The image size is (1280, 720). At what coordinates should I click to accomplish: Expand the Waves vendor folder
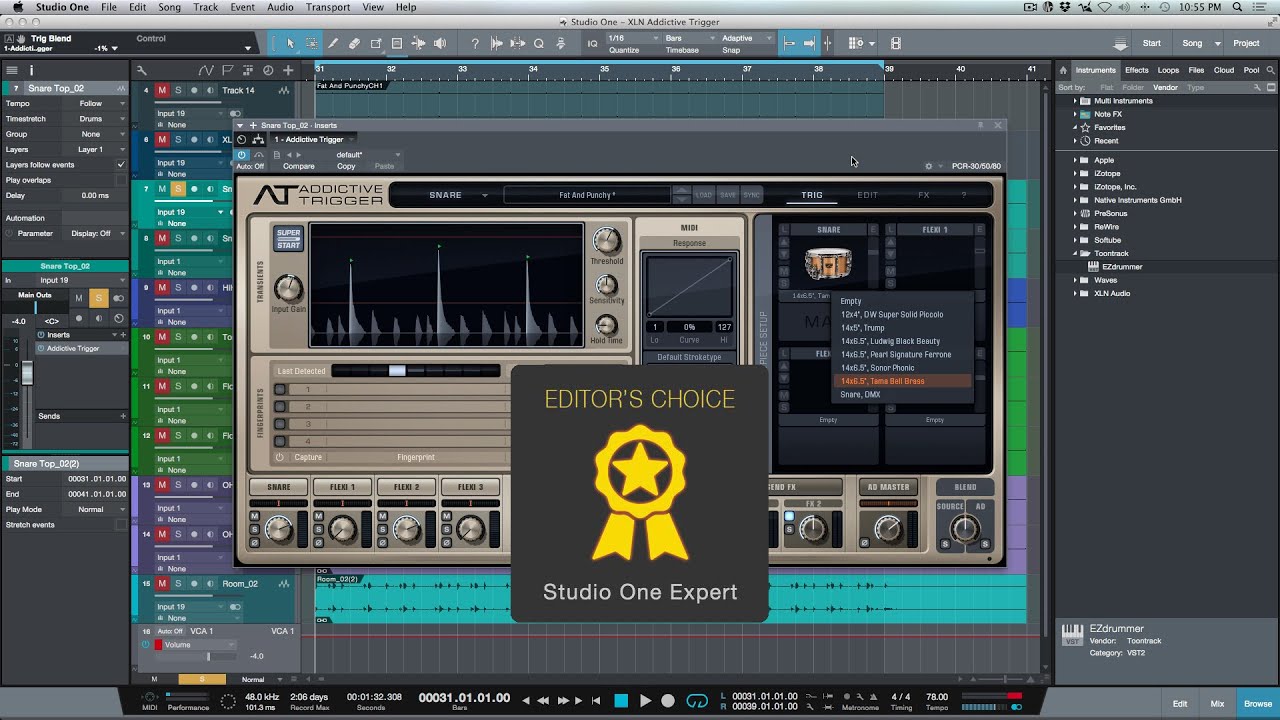click(1075, 280)
